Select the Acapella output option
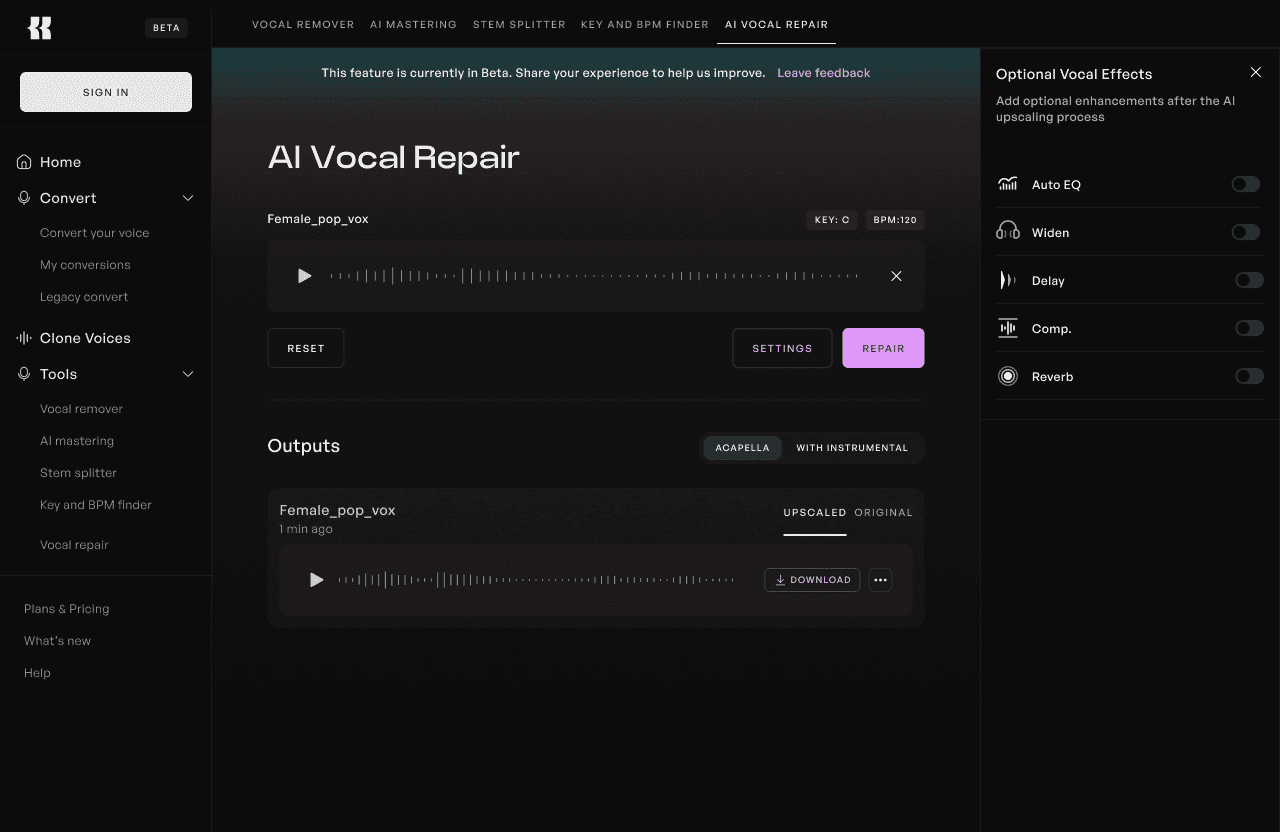Screen dimensions: 1280x832 [742, 448]
